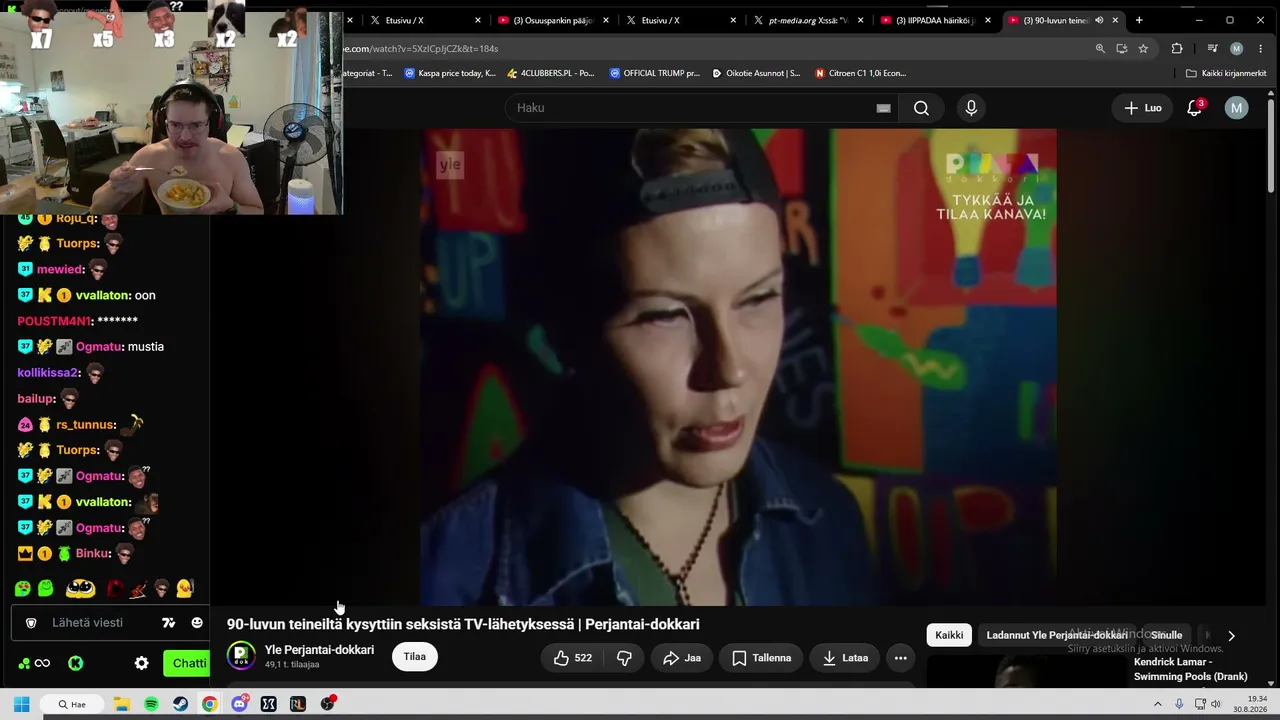
Task: Open the Yle Perjantai-dokkari channel avatar
Action: tap(241, 656)
